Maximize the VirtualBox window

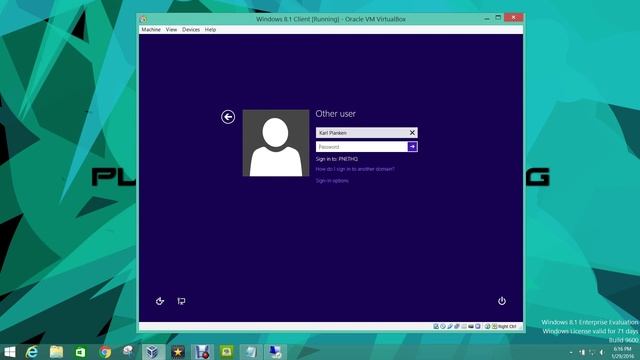(x=498, y=18)
